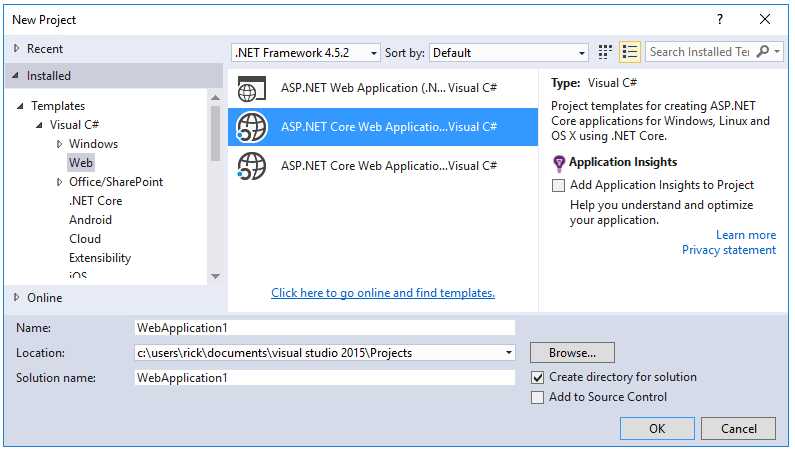Select the .NET Core tree item
Screen dimensions: 795x453
(95, 201)
